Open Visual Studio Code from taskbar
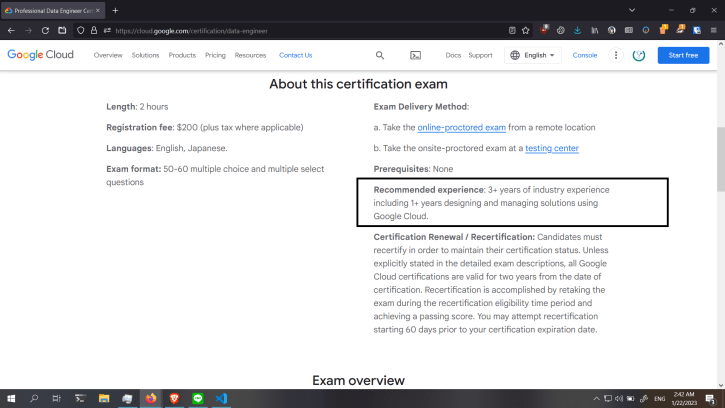725x408 pixels. 221,398
